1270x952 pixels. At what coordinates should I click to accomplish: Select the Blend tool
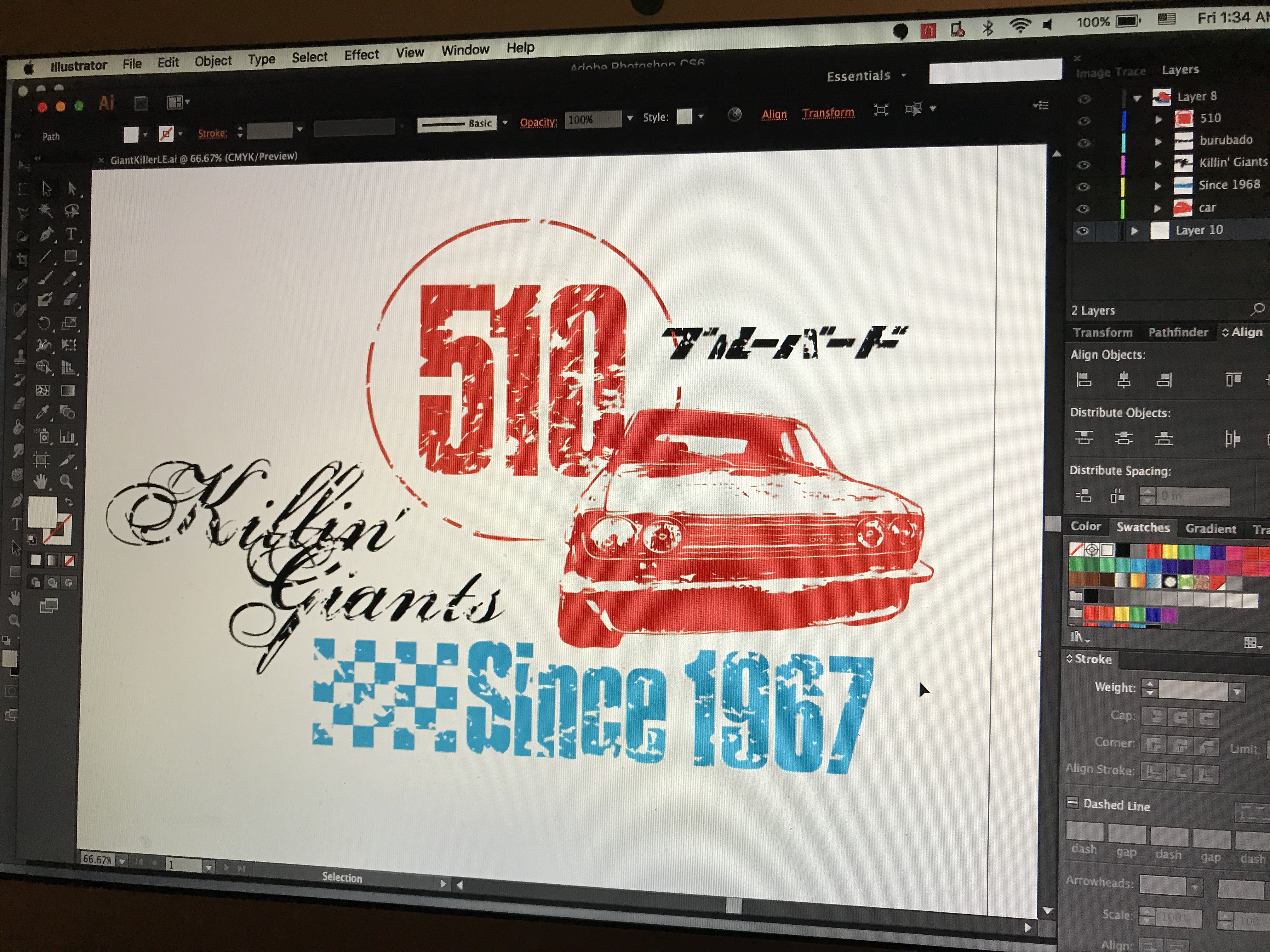pos(68,413)
